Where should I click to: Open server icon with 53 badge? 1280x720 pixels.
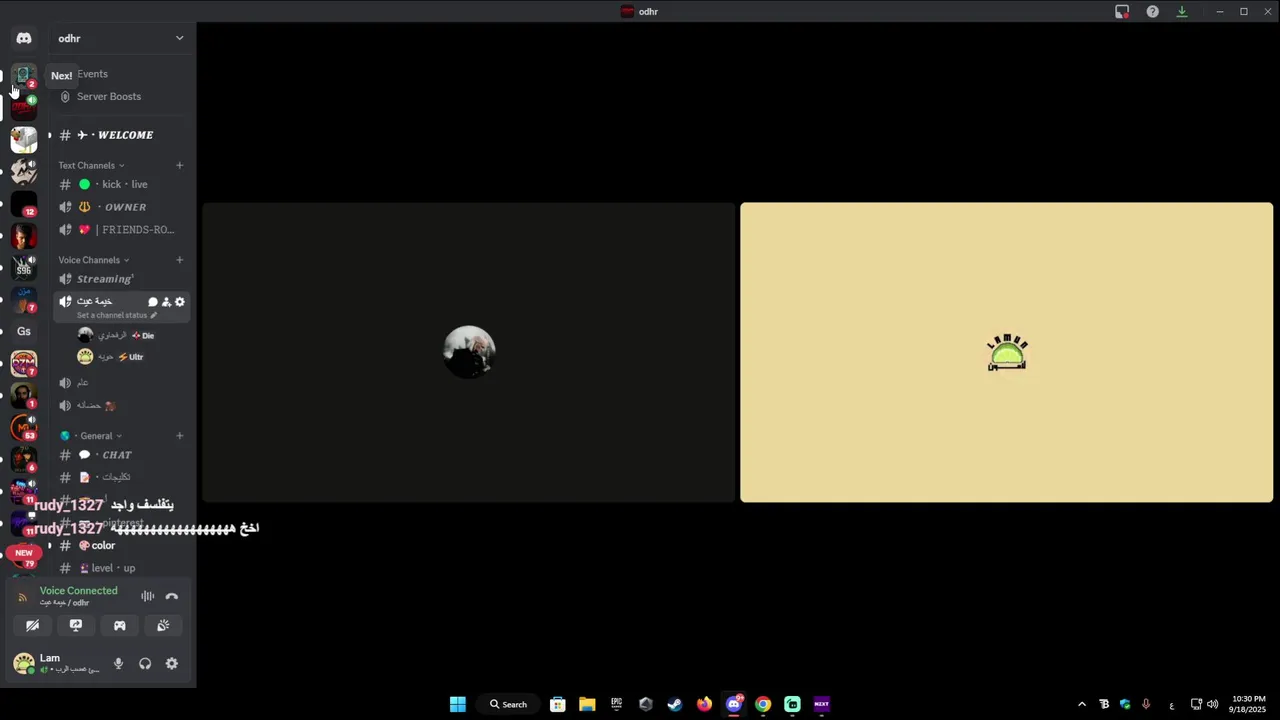(x=24, y=427)
